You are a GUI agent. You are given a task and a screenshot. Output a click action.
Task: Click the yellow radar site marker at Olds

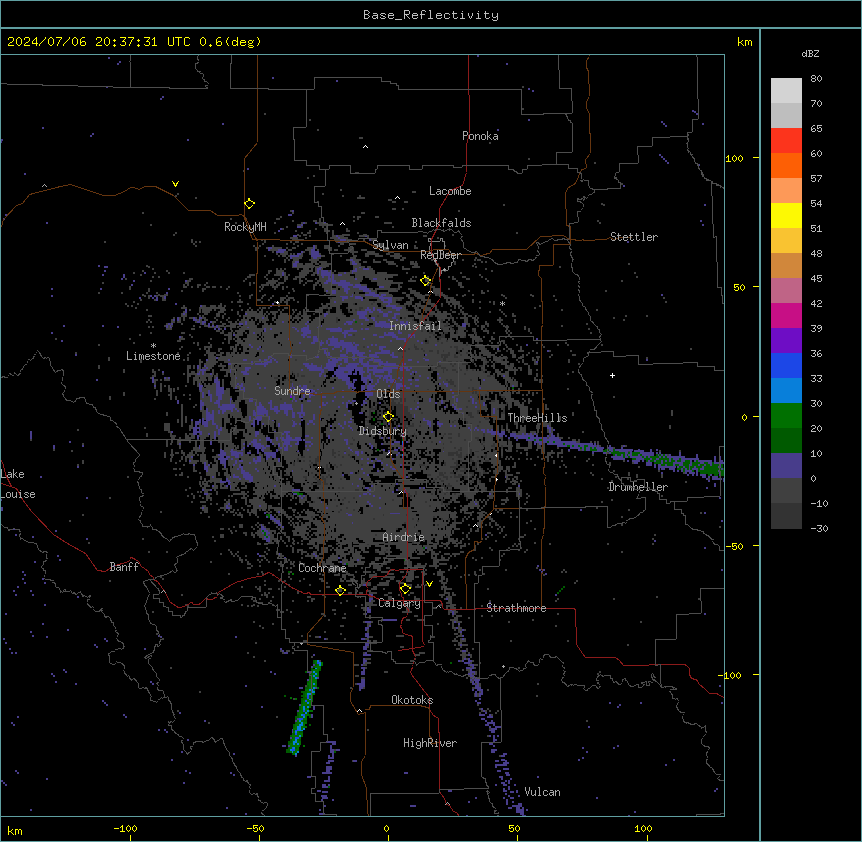coord(388,416)
